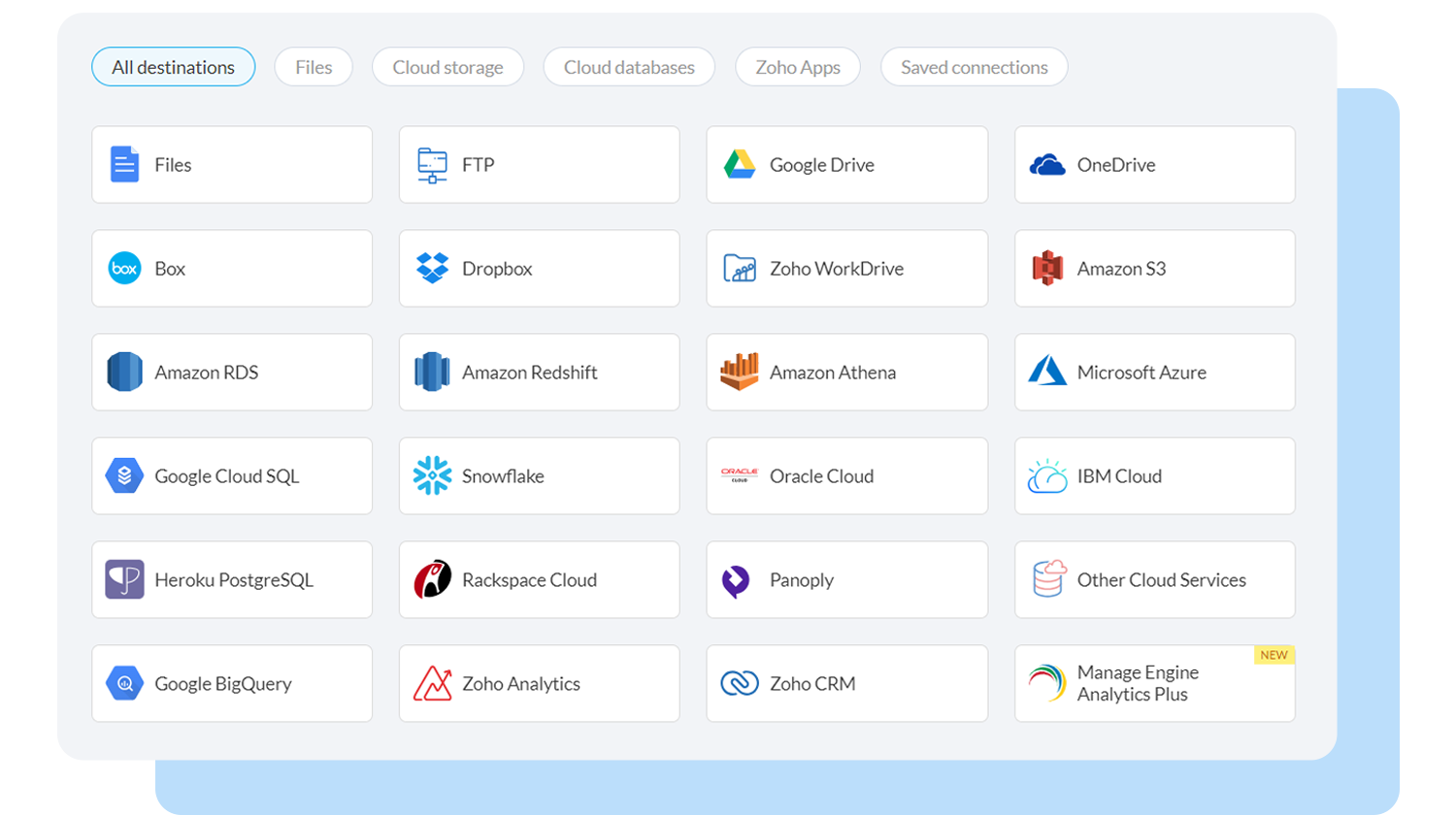The width and height of the screenshot is (1456, 815).
Task: Click the Oracle Cloud logo icon
Action: point(740,476)
